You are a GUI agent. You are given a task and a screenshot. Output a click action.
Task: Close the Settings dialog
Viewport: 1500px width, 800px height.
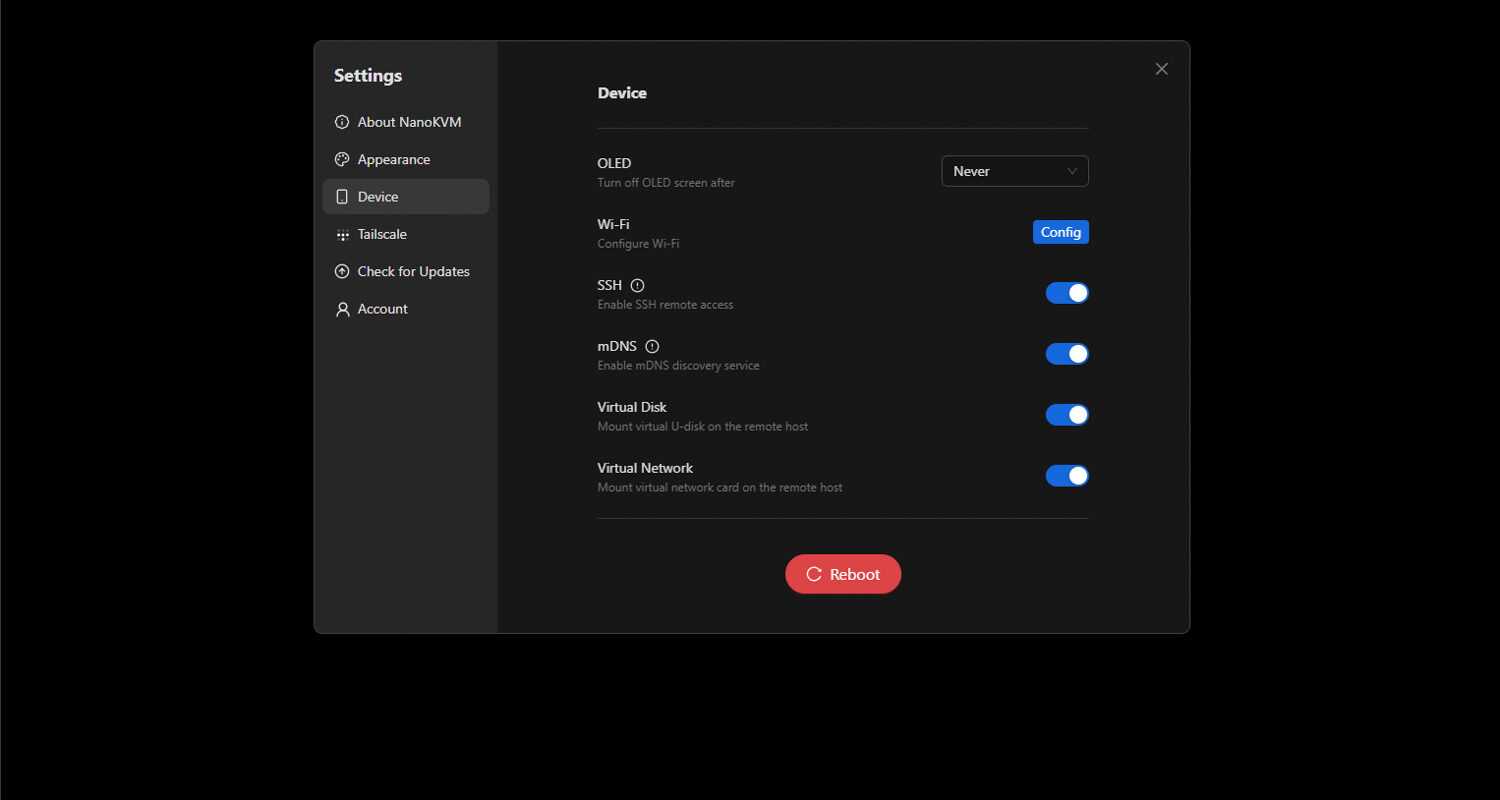tap(1161, 69)
